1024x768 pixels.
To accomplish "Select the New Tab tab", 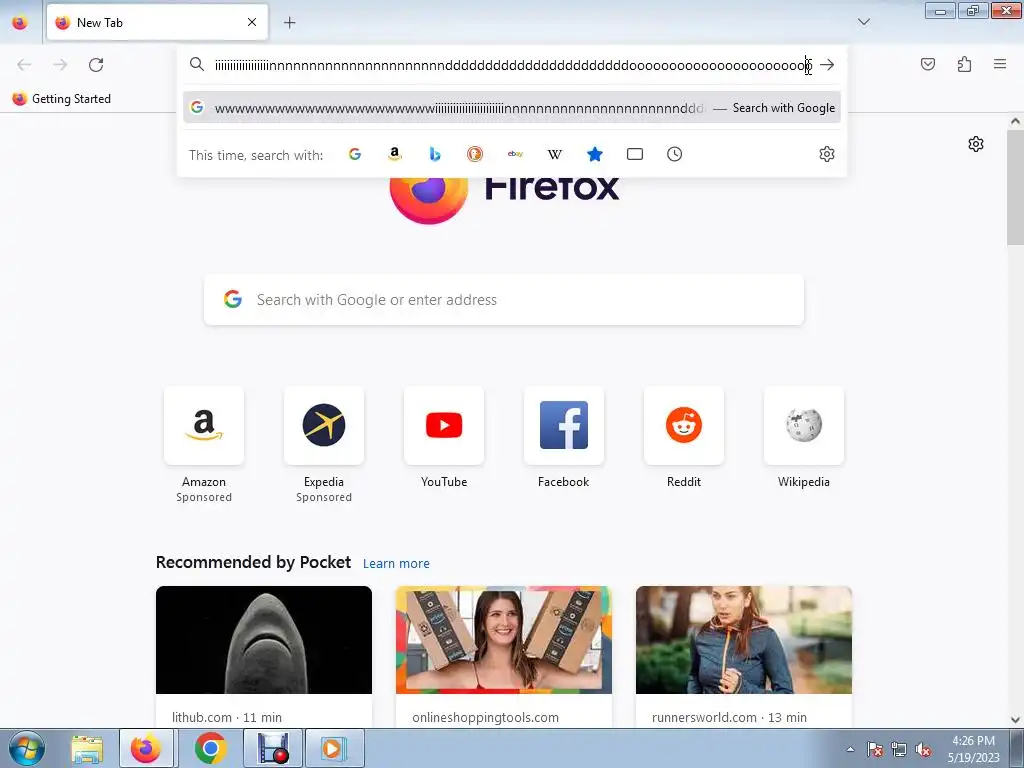I will (x=157, y=22).
